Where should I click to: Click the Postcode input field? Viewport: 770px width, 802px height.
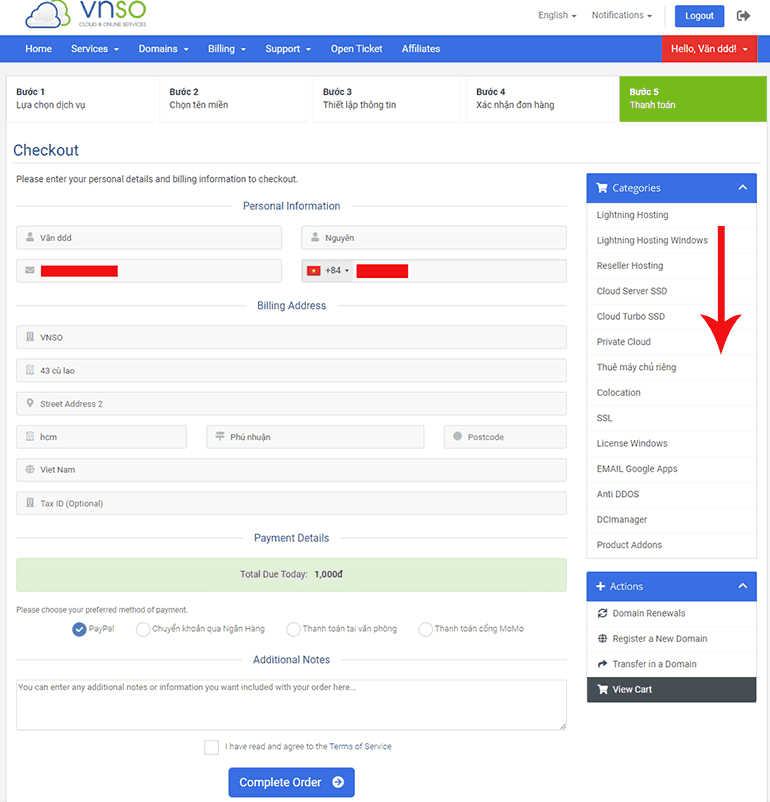point(505,437)
